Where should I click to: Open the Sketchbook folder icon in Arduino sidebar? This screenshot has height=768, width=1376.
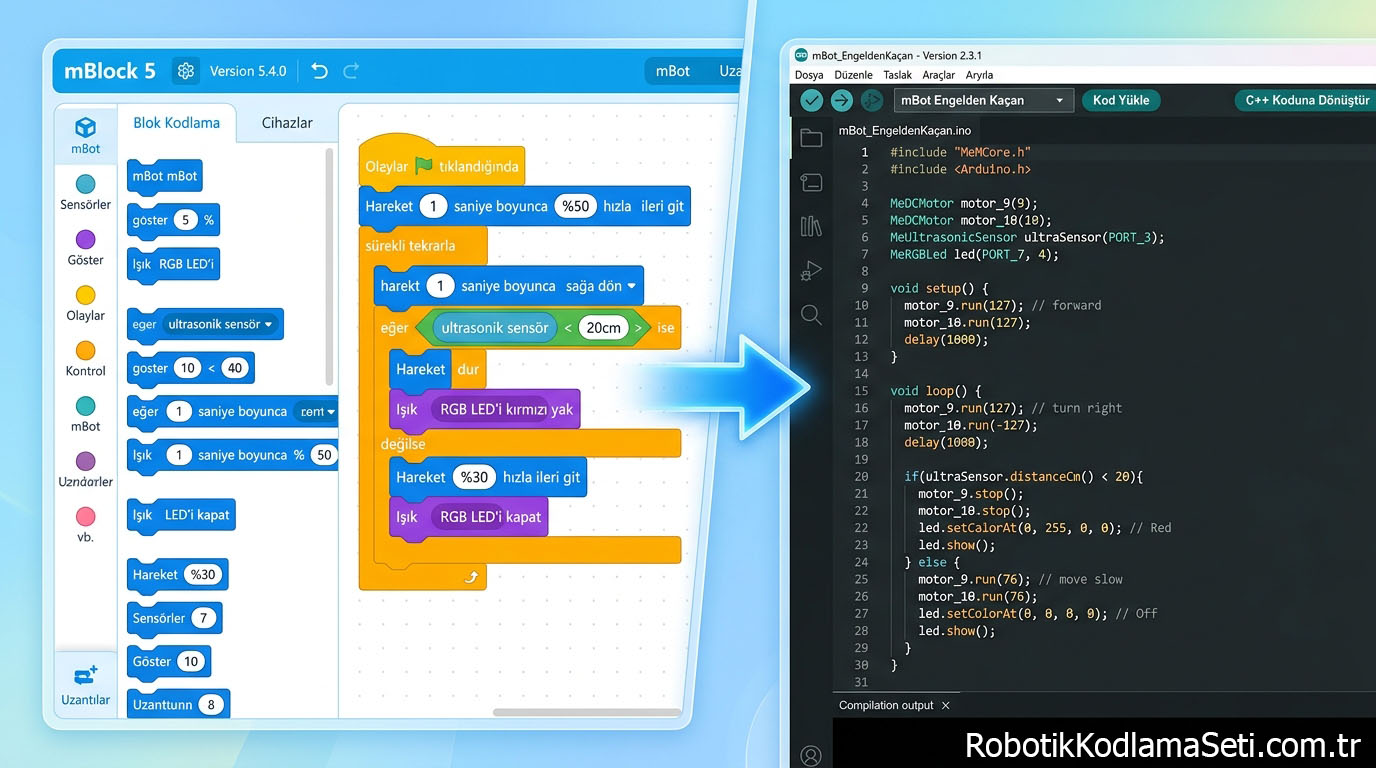point(811,138)
